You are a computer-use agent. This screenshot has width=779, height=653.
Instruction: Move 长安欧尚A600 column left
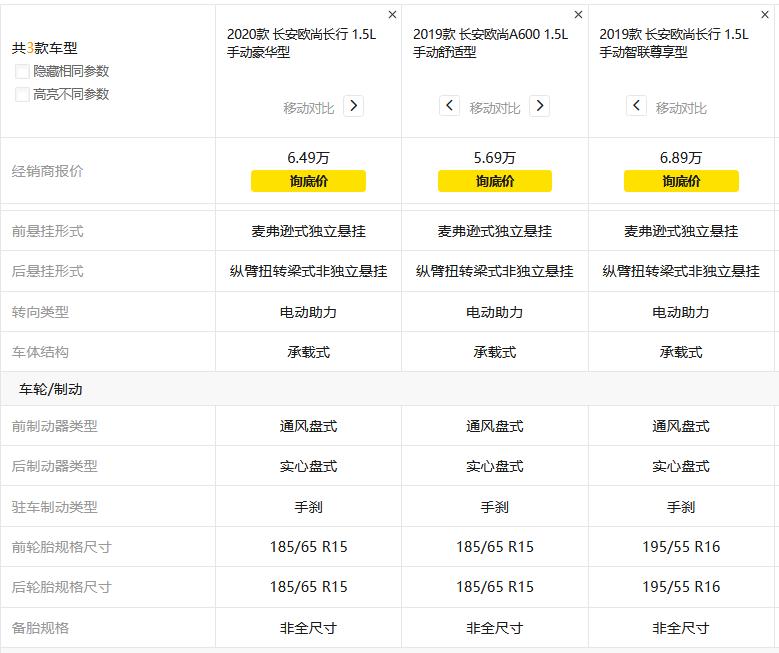point(449,106)
